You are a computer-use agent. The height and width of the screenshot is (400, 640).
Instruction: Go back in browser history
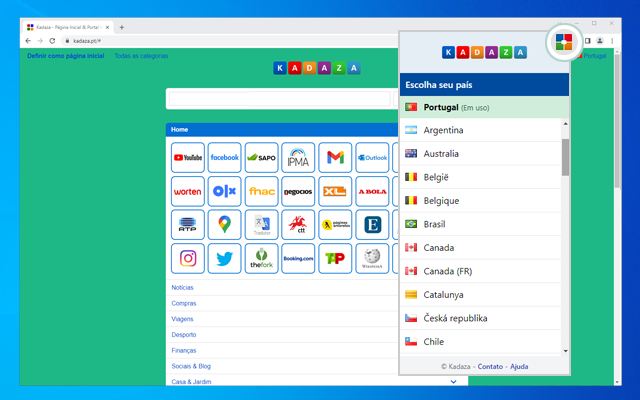[x=28, y=41]
